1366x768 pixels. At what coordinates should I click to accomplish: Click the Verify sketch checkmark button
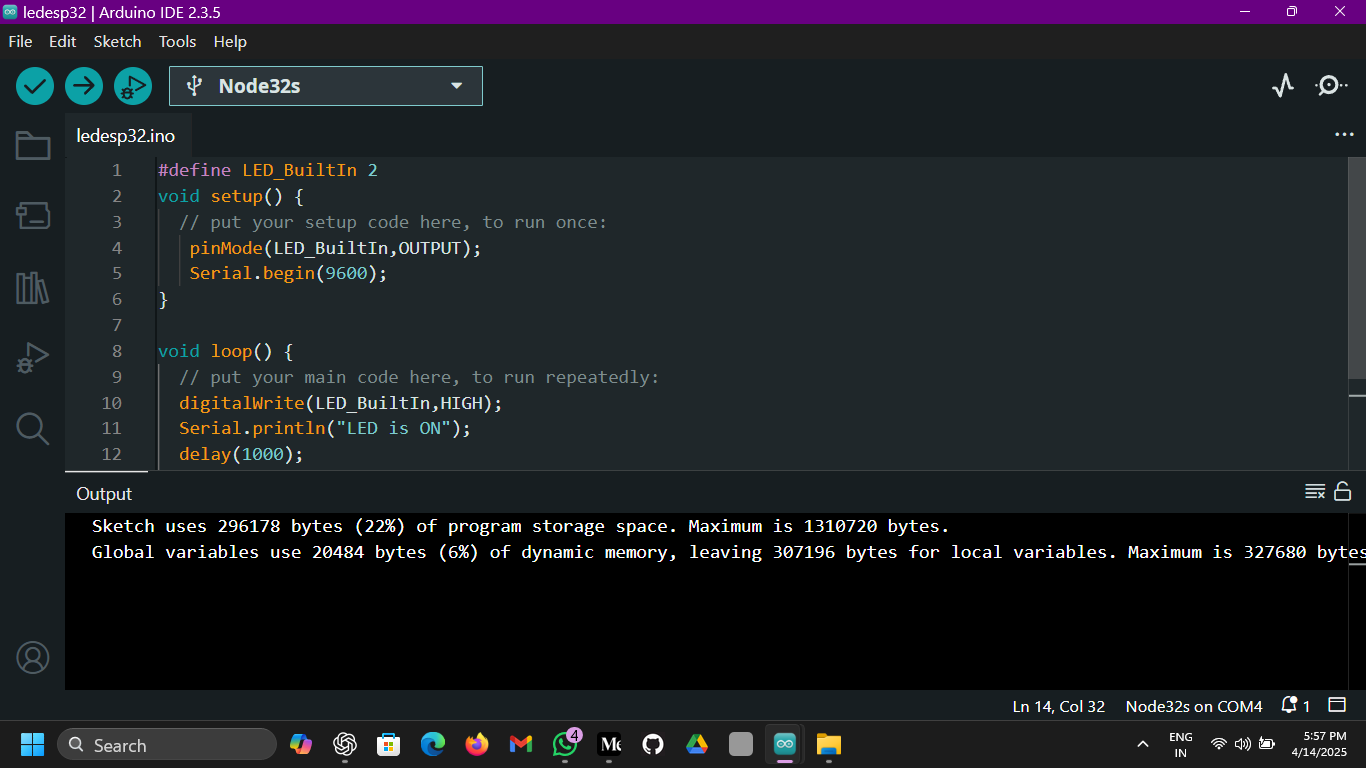click(x=35, y=86)
